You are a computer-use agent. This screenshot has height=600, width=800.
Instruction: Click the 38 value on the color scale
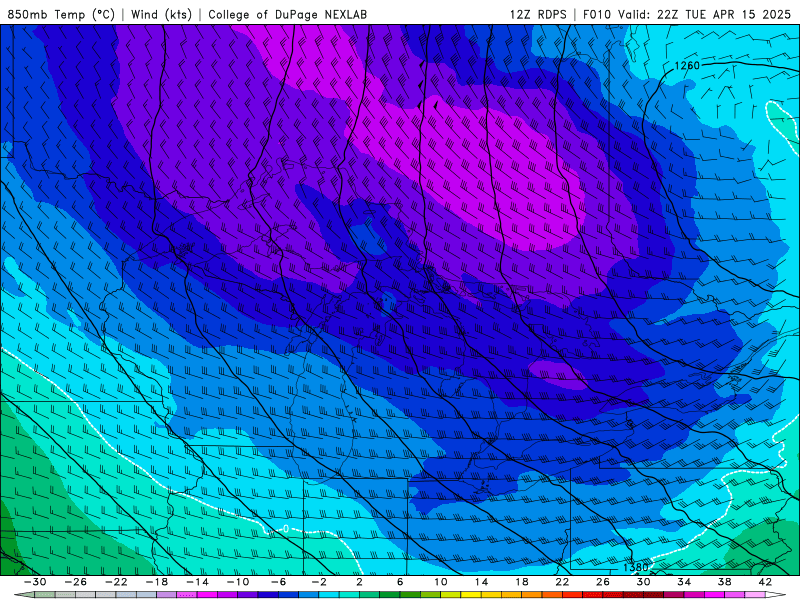[725, 582]
